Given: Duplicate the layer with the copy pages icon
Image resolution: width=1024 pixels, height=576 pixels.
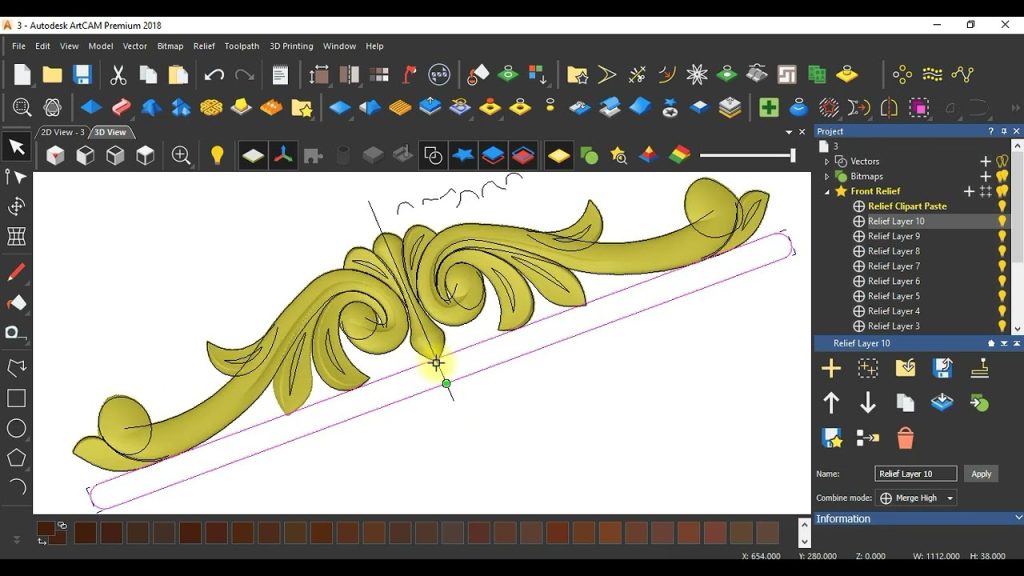Looking at the screenshot, I should coord(906,402).
